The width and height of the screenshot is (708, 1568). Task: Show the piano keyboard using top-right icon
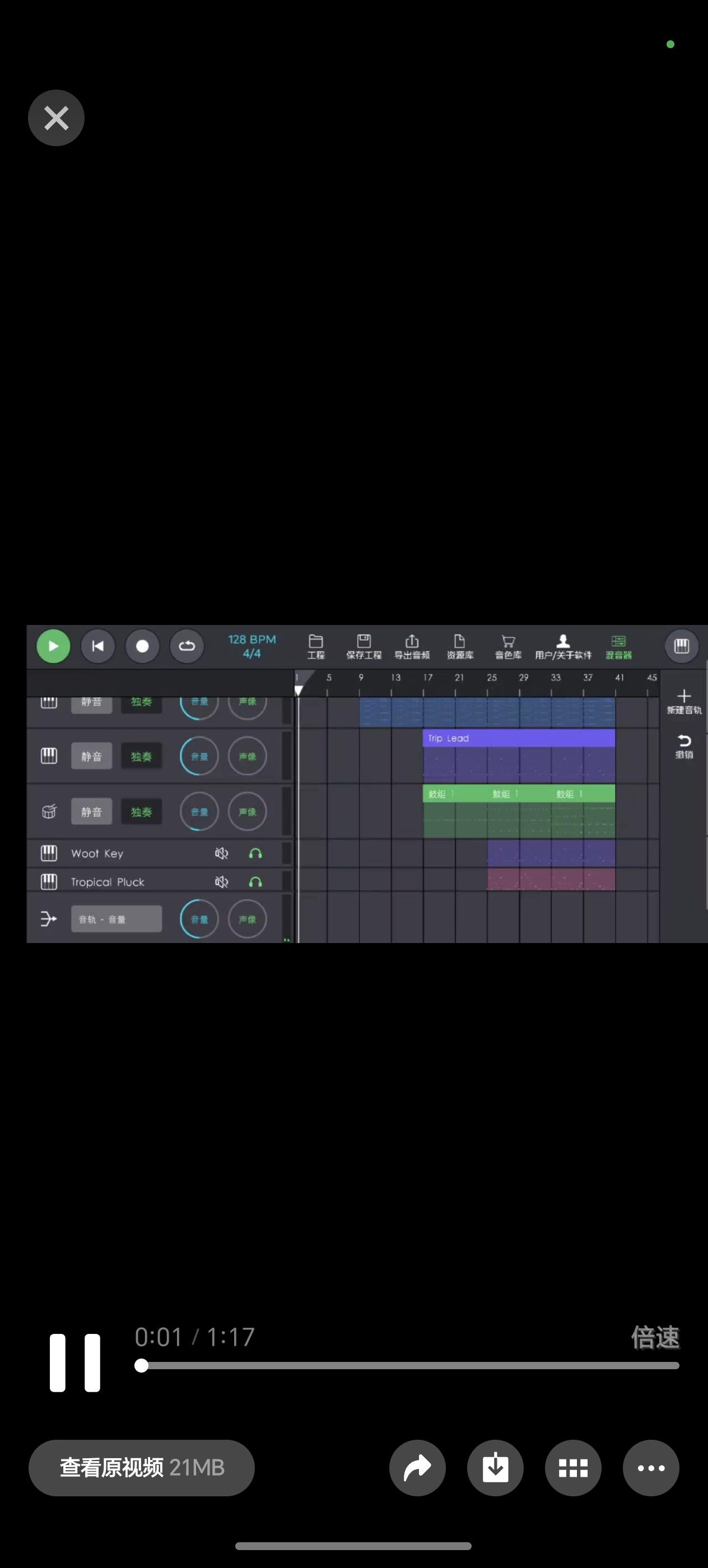coord(681,646)
